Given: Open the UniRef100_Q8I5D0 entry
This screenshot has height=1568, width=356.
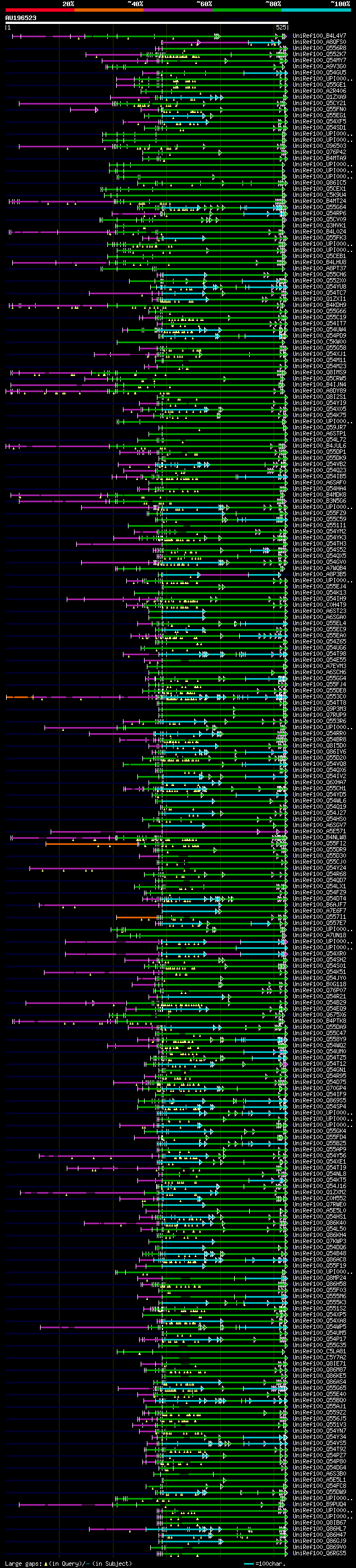Looking at the screenshot, I should [x=319, y=746].
